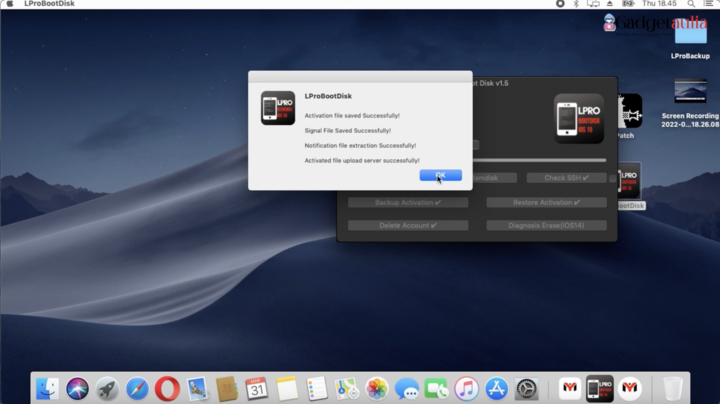The width and height of the screenshot is (720, 404).
Task: Select the LProBackup folder on desktop
Action: 690,39
